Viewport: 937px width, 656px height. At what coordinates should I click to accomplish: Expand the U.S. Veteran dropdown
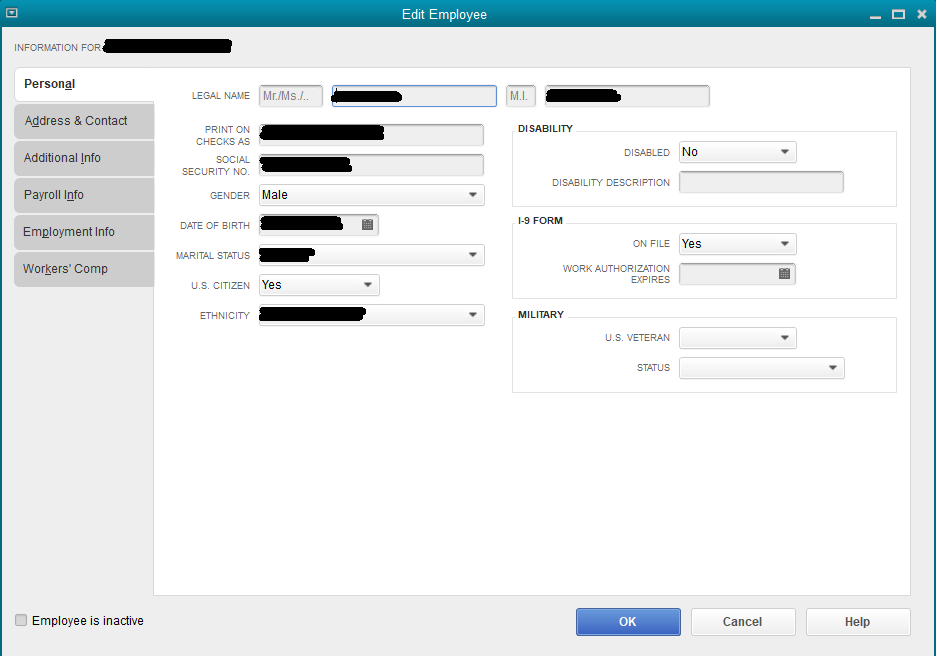pos(785,337)
